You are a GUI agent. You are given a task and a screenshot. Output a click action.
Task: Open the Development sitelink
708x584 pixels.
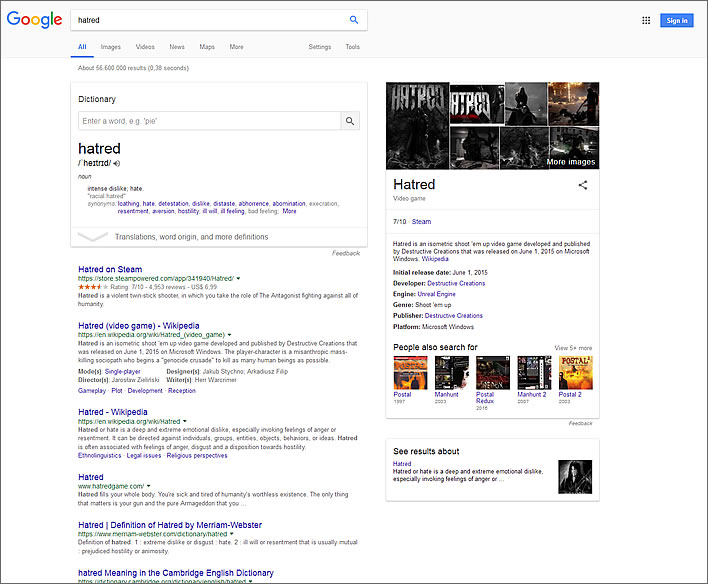pyautogui.click(x=145, y=391)
